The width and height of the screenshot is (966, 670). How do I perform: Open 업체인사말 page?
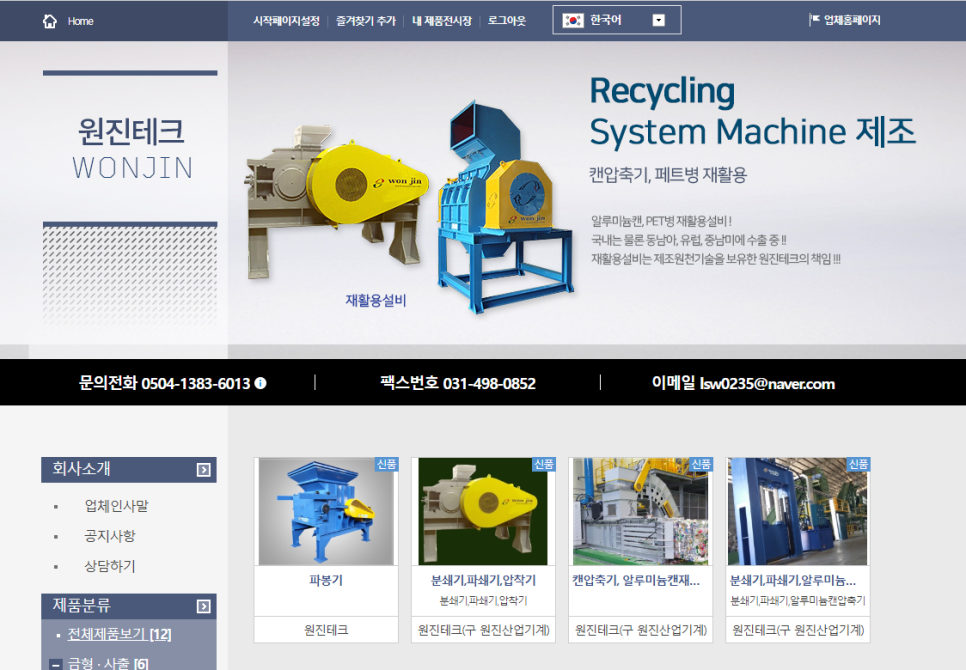116,506
